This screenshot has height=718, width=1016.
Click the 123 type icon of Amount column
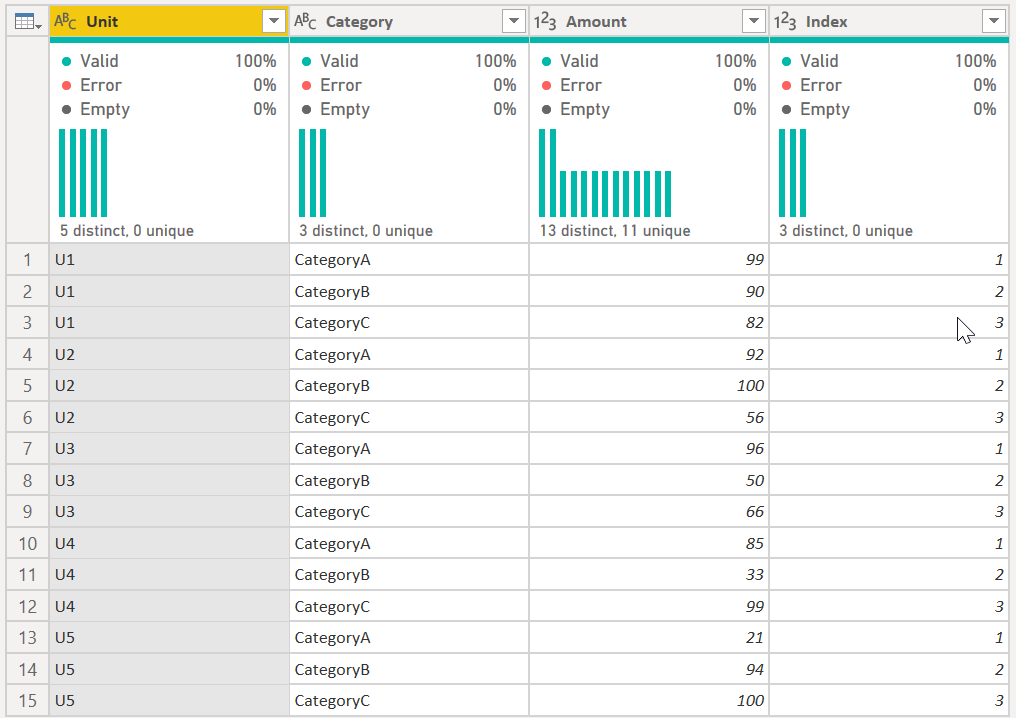[545, 21]
